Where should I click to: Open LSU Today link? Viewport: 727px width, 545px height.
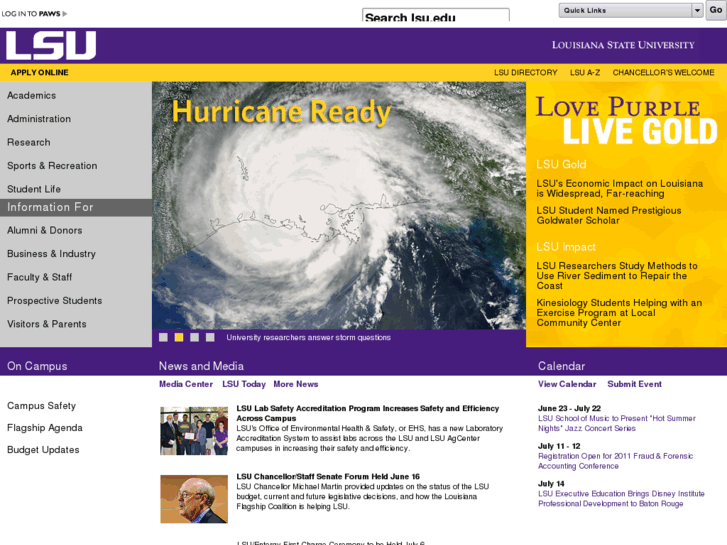(244, 384)
